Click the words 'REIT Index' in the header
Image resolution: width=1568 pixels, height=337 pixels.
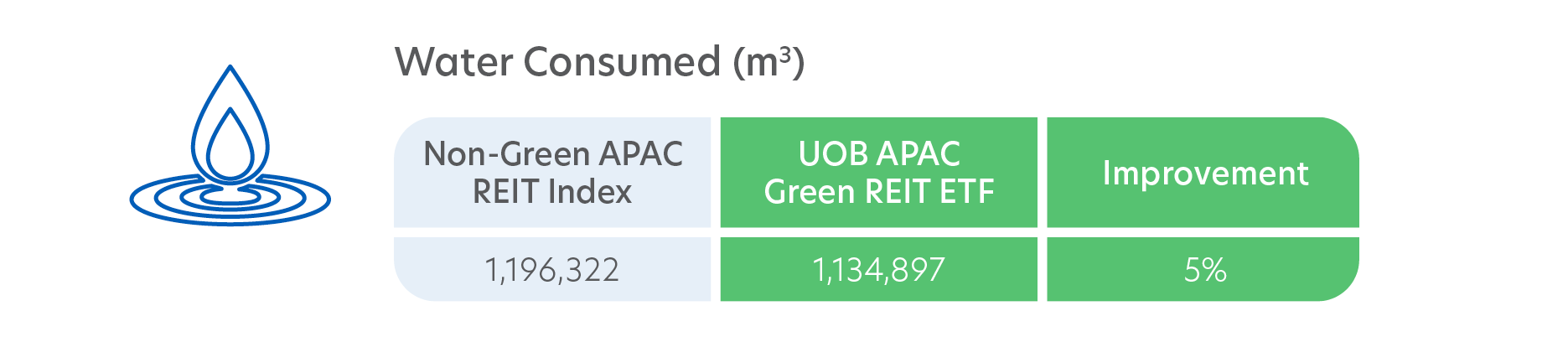coord(552,192)
